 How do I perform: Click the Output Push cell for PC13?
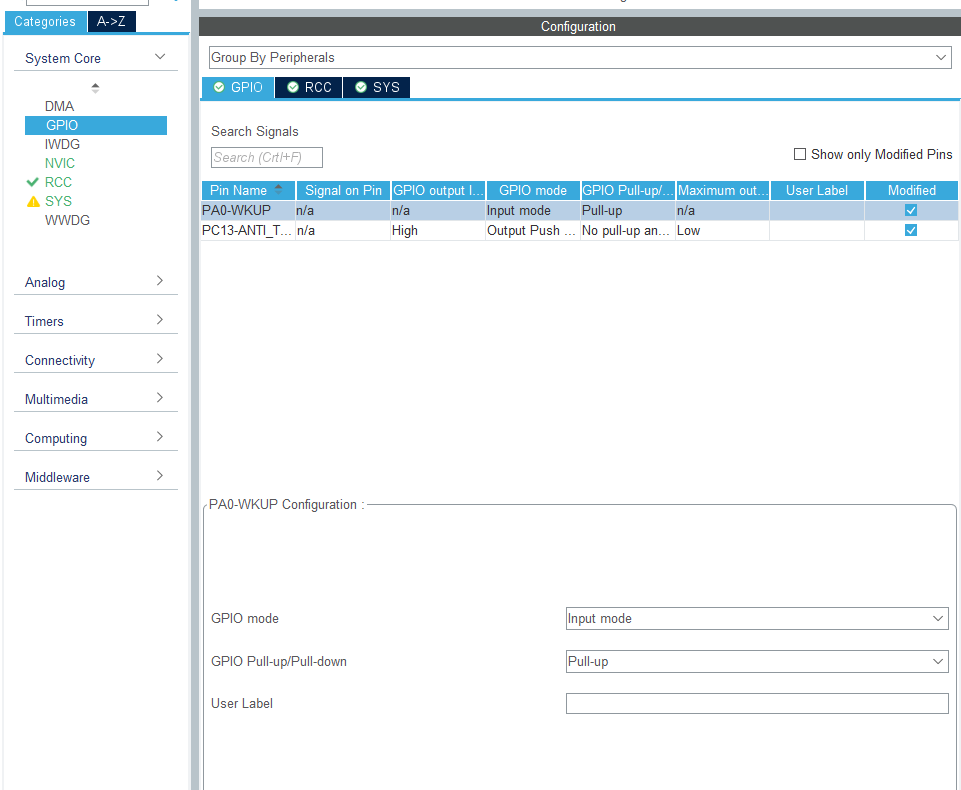pos(533,230)
